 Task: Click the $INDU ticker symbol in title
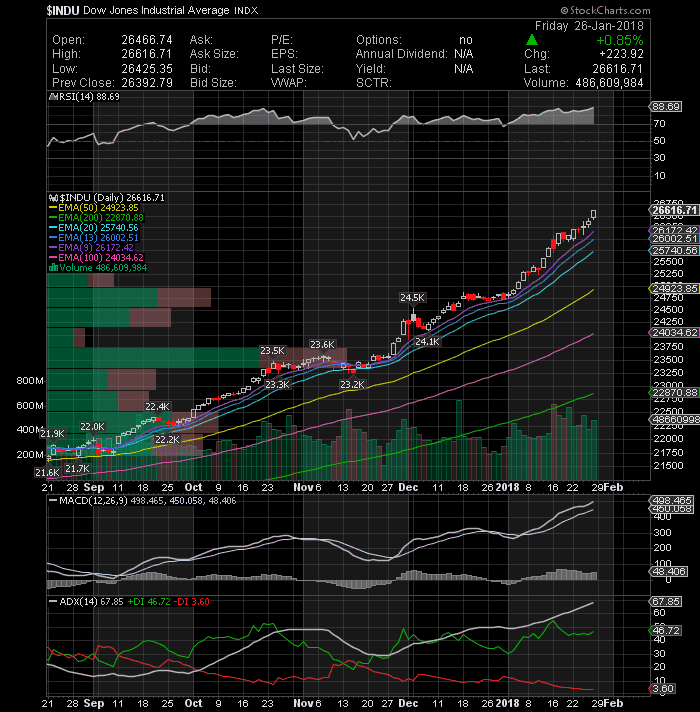coord(63,10)
